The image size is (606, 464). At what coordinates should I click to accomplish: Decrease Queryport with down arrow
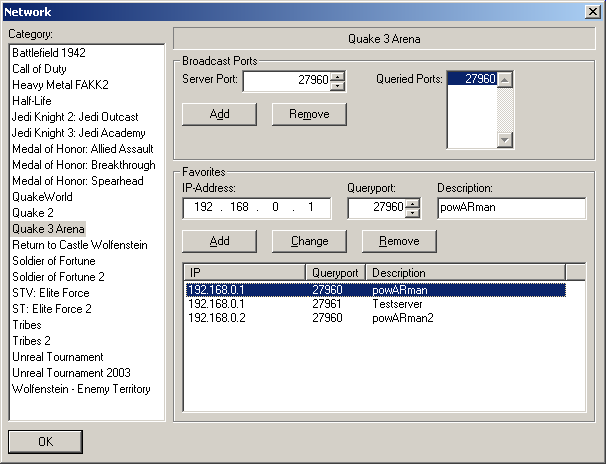[413, 213]
